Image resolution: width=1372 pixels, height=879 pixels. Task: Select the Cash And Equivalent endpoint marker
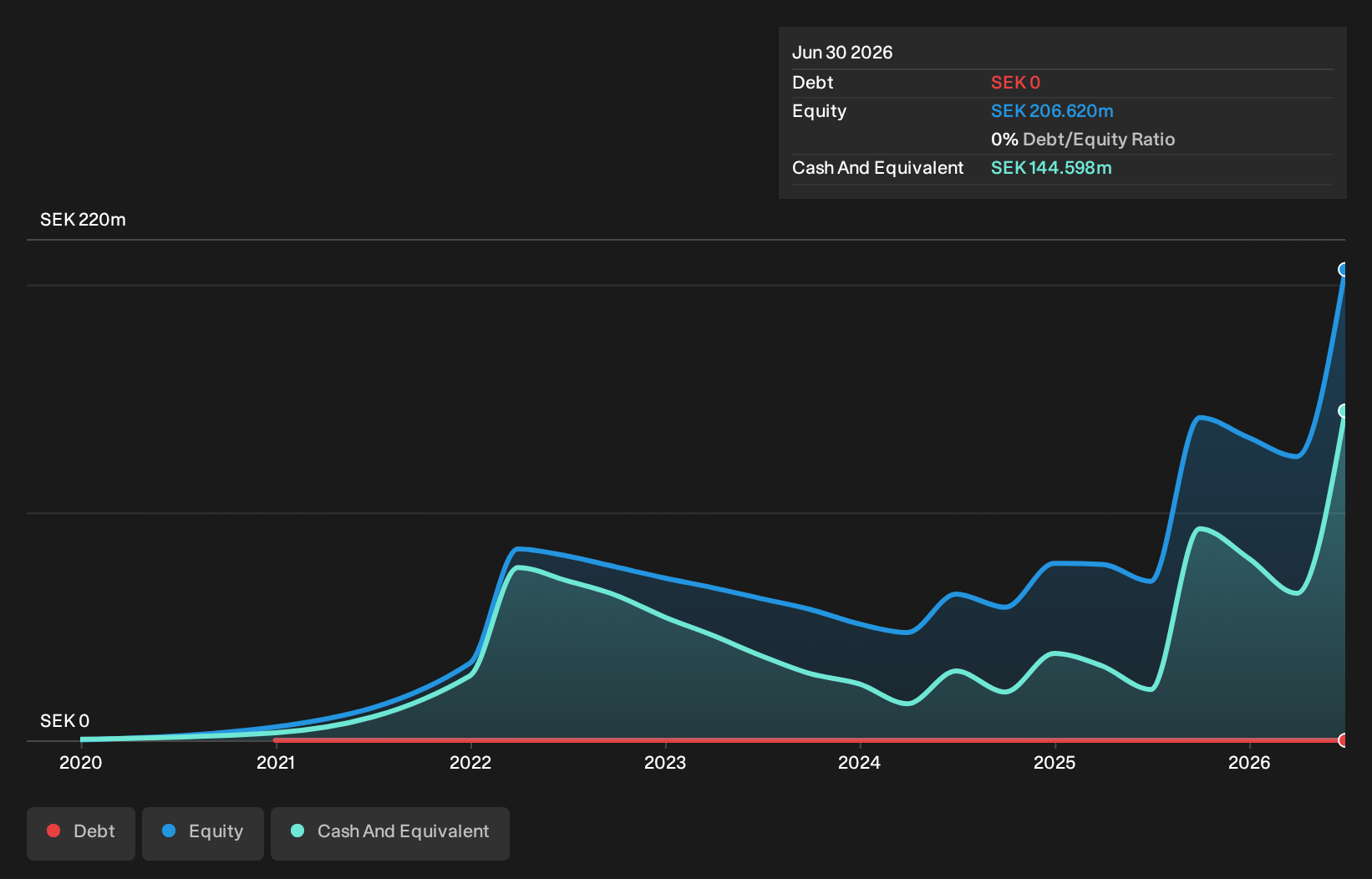click(1344, 410)
